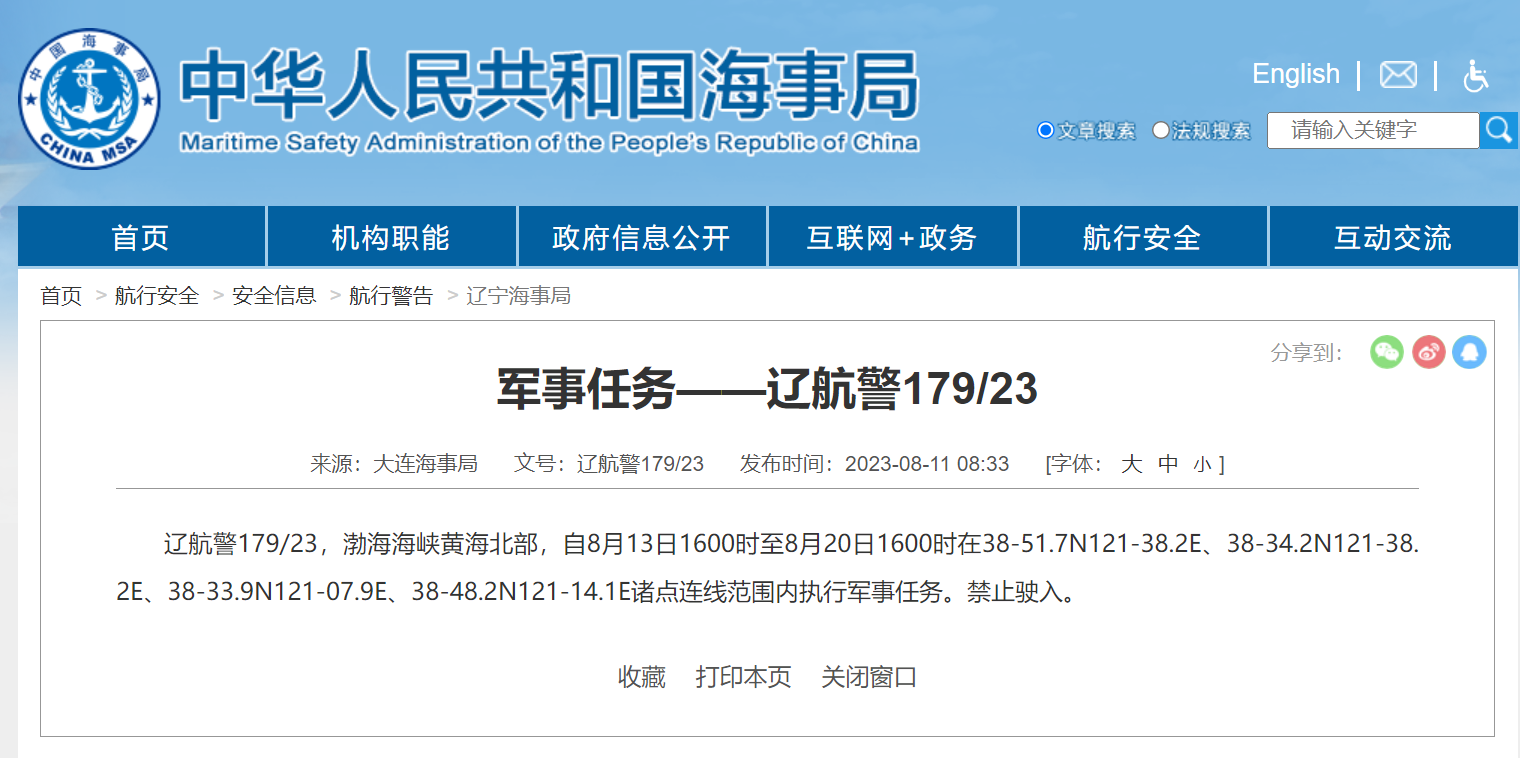1520x758 pixels.
Task: Click the magnifier search button
Action: point(1498,130)
